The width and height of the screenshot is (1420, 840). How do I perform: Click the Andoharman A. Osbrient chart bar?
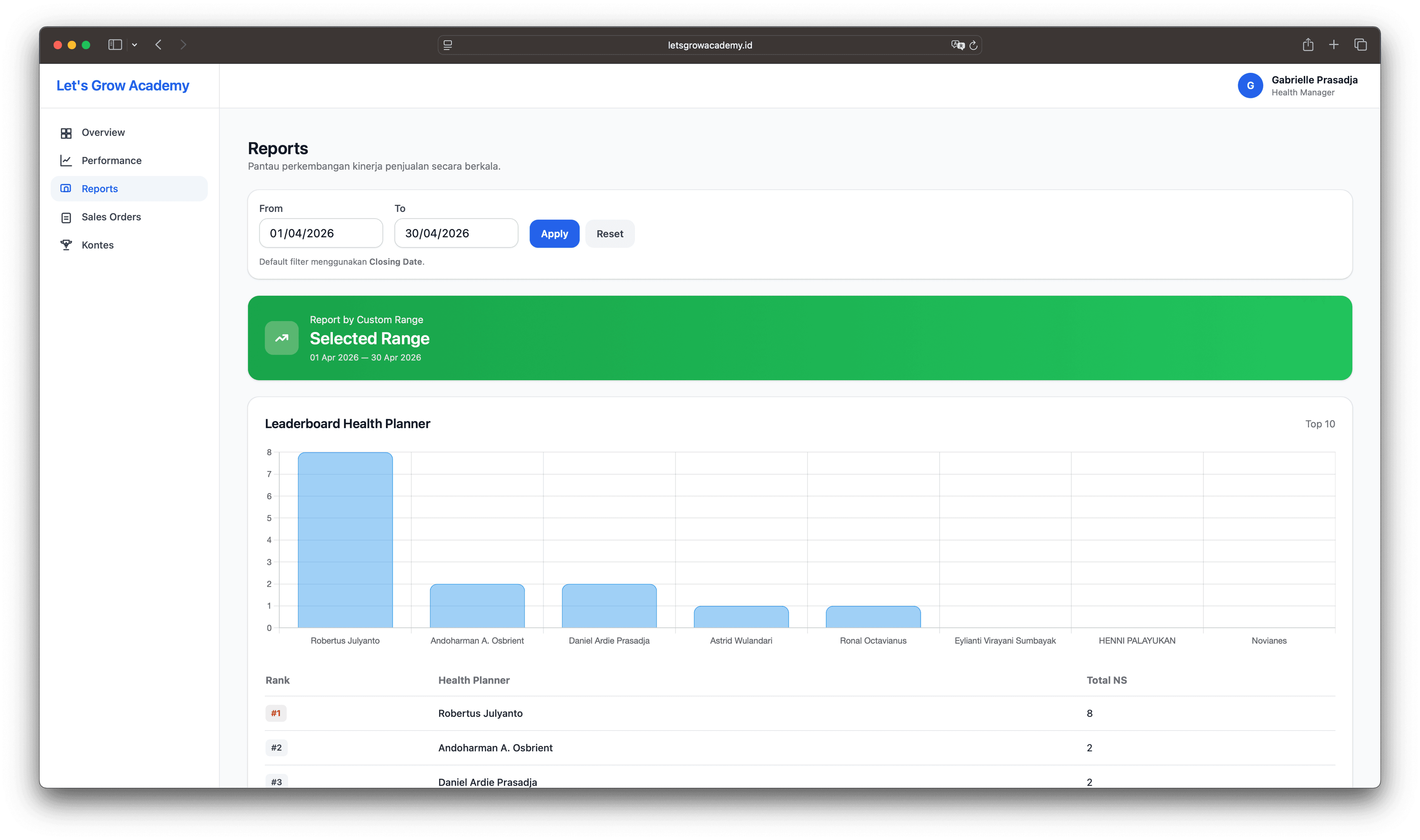477,606
